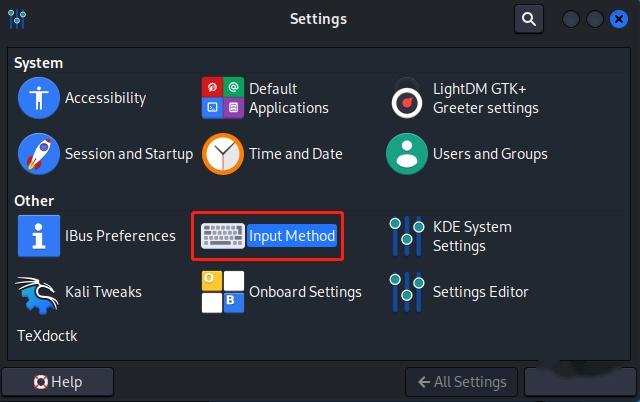Open LightDM GTK+ Greeter settings icon

(407, 98)
